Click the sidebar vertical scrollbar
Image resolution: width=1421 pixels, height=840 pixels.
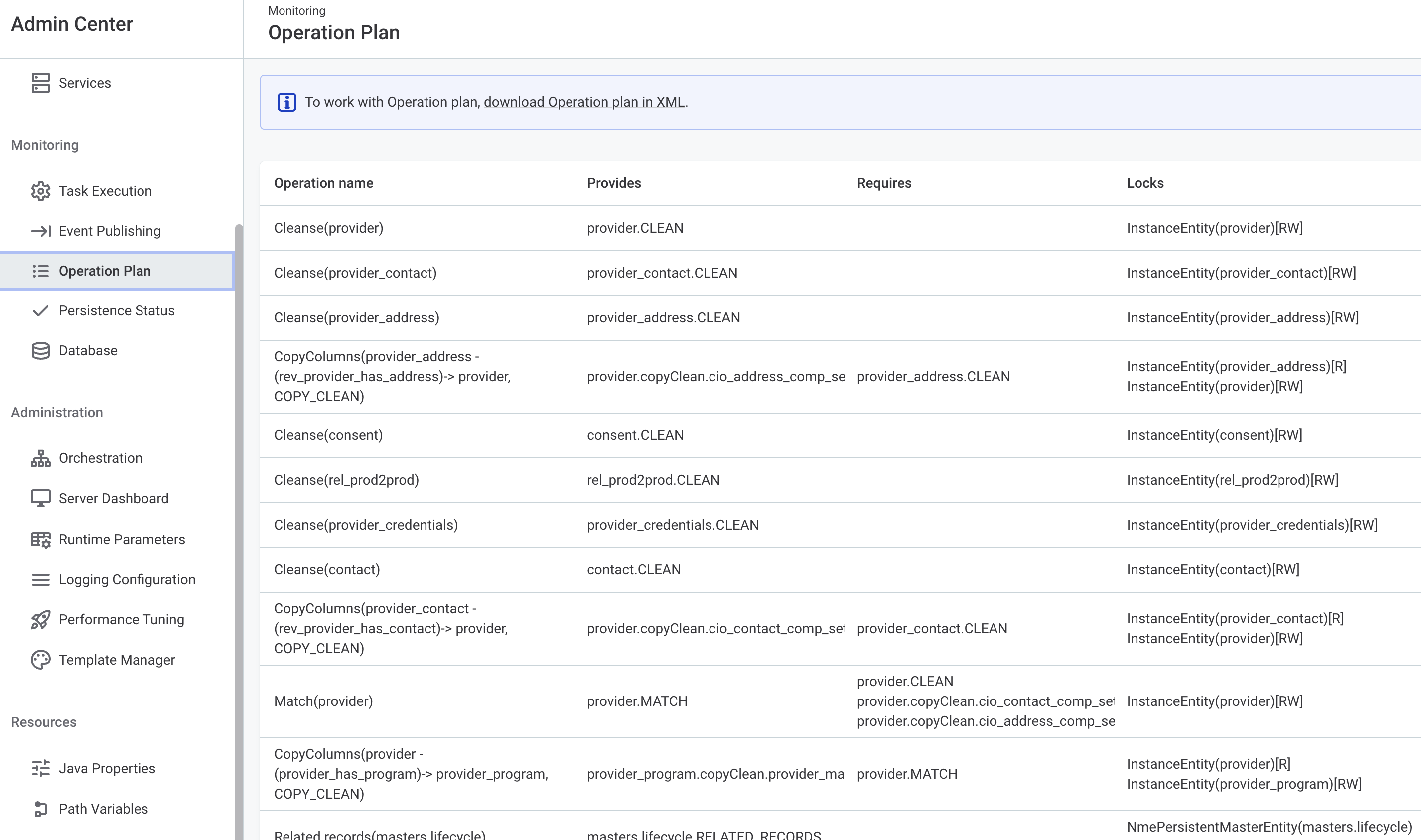[x=239, y=510]
